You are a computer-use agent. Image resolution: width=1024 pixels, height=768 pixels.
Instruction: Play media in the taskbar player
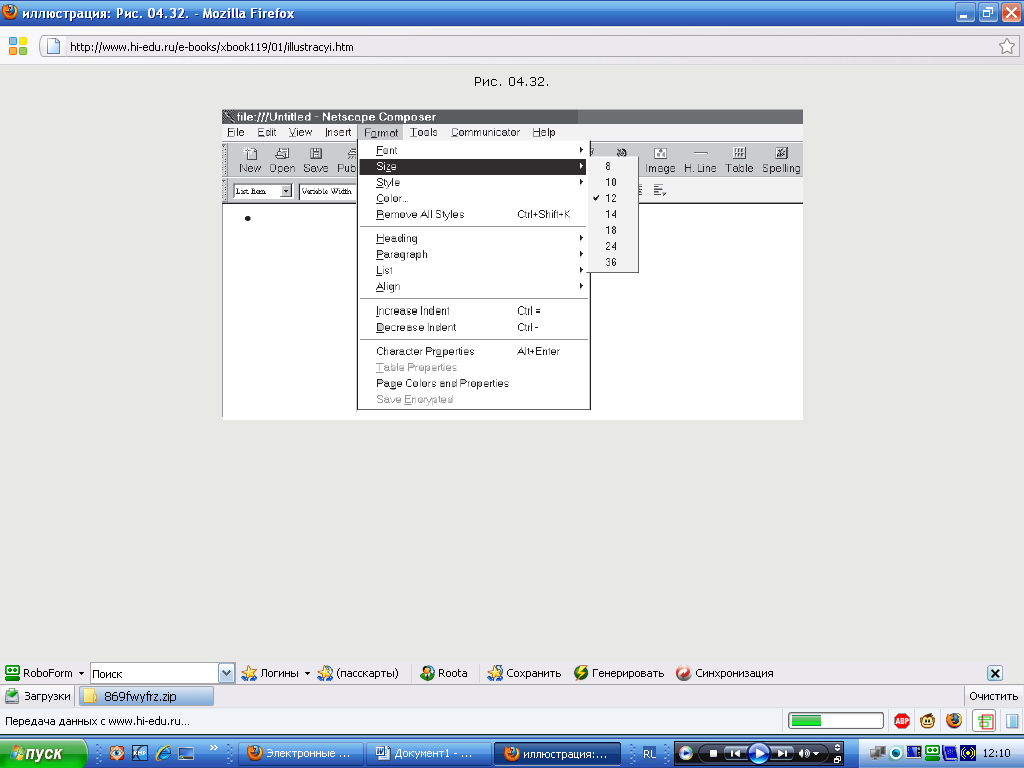click(758, 754)
